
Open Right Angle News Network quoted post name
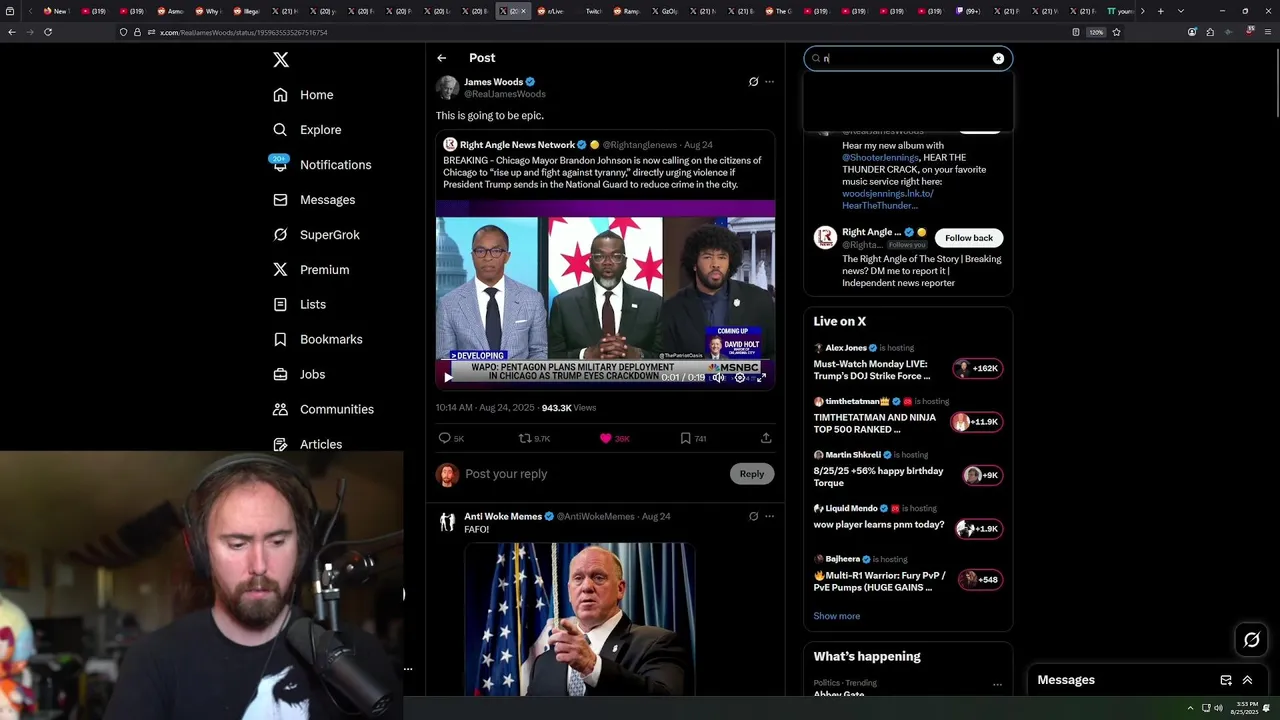[517, 145]
